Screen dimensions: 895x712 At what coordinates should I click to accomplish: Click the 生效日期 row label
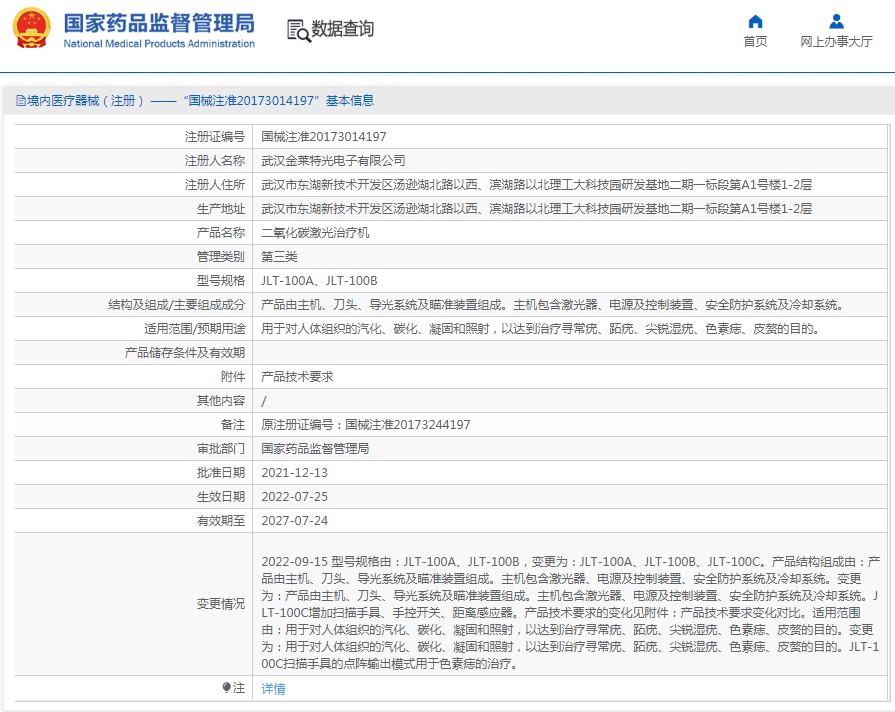pyautogui.click(x=221, y=497)
